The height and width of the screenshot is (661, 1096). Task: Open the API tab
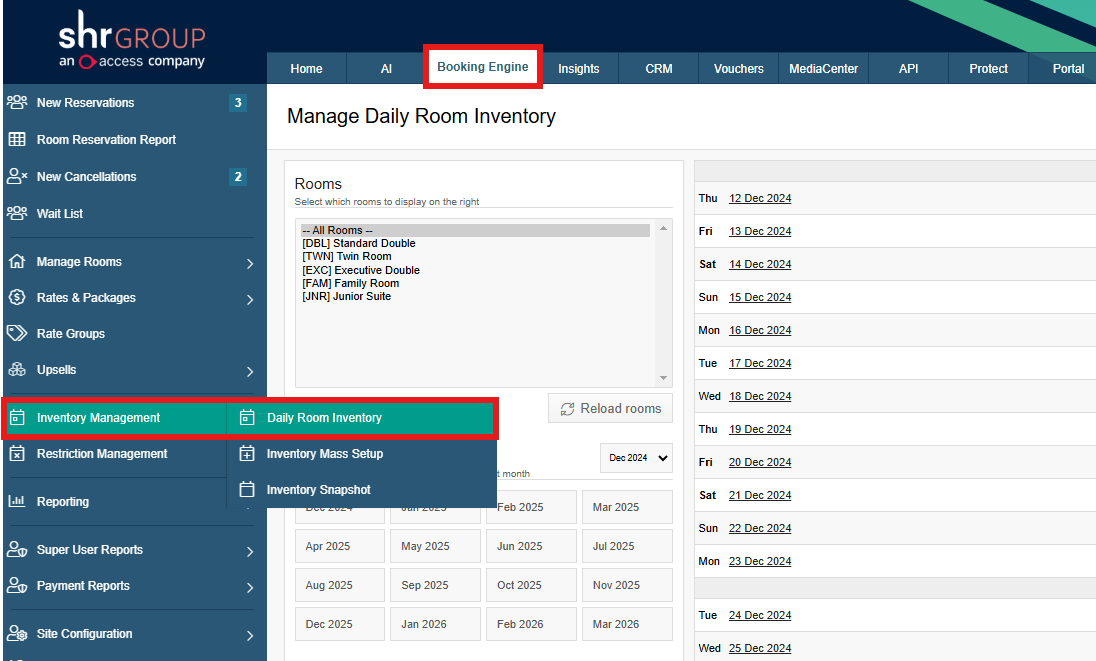pyautogui.click(x=908, y=68)
